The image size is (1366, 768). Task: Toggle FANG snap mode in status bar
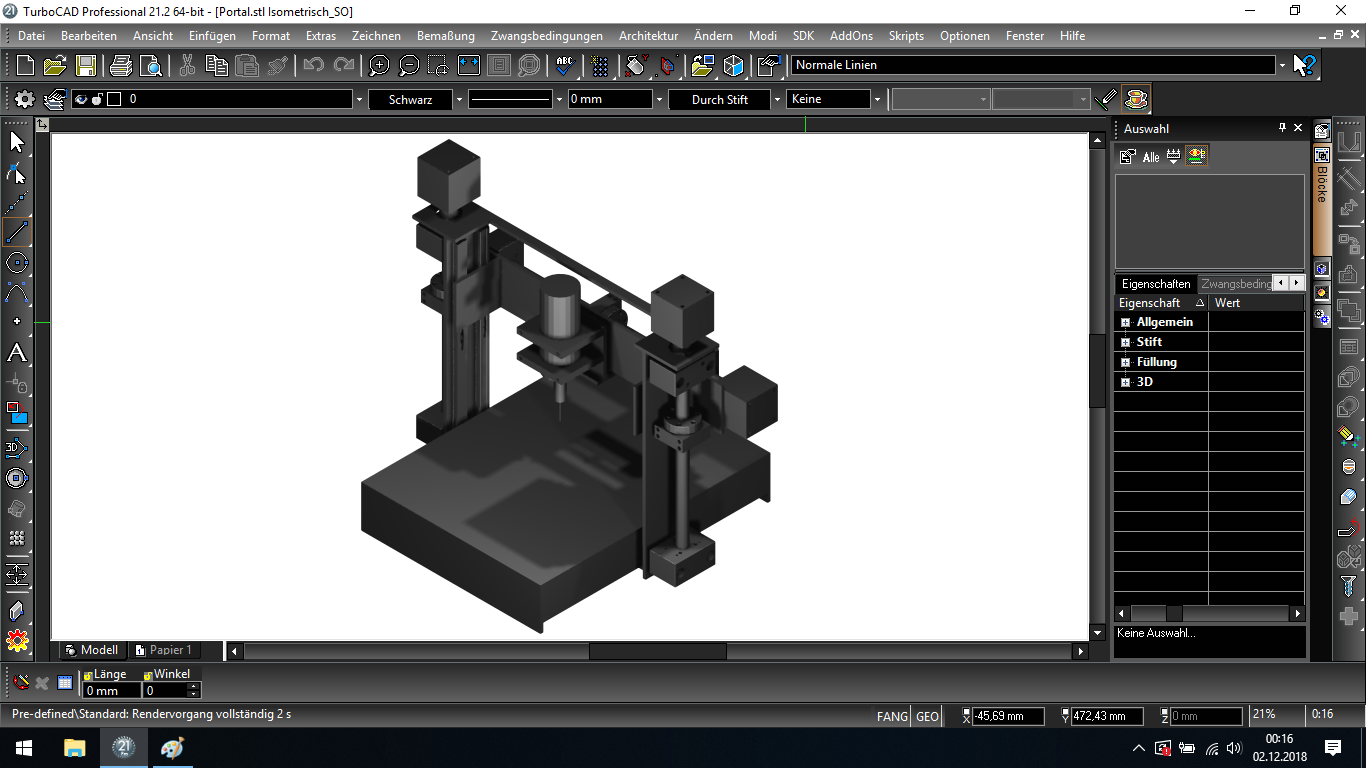[893, 716]
